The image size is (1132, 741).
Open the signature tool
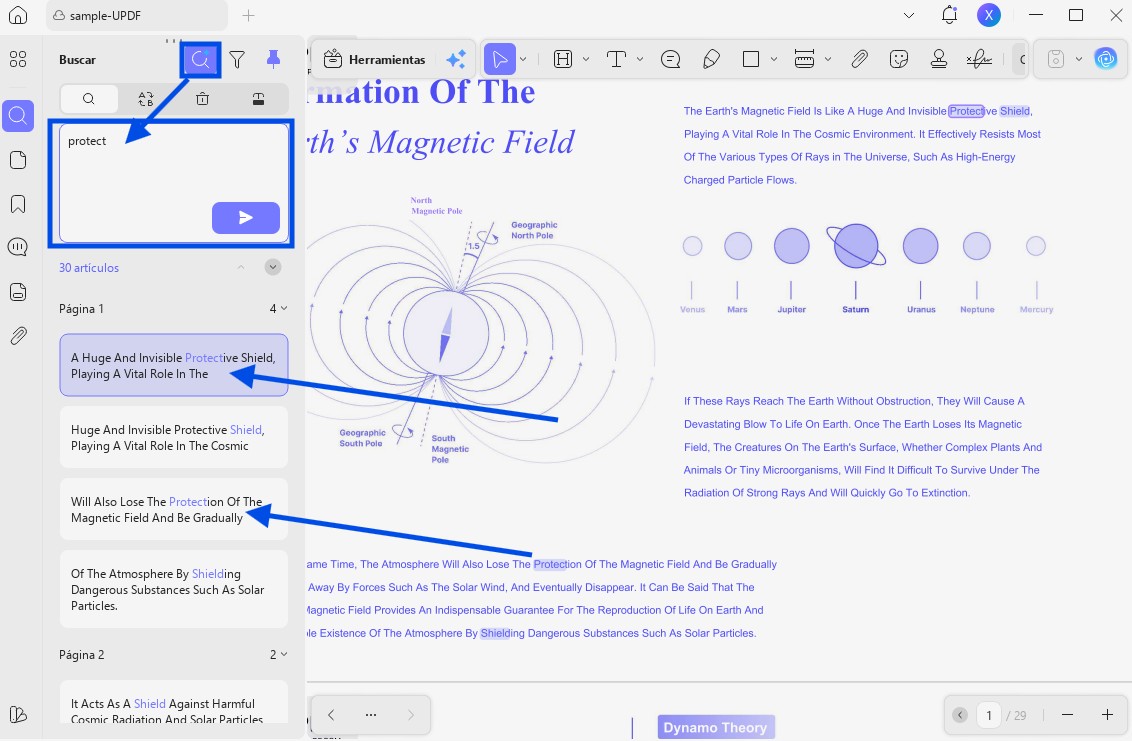coord(978,60)
